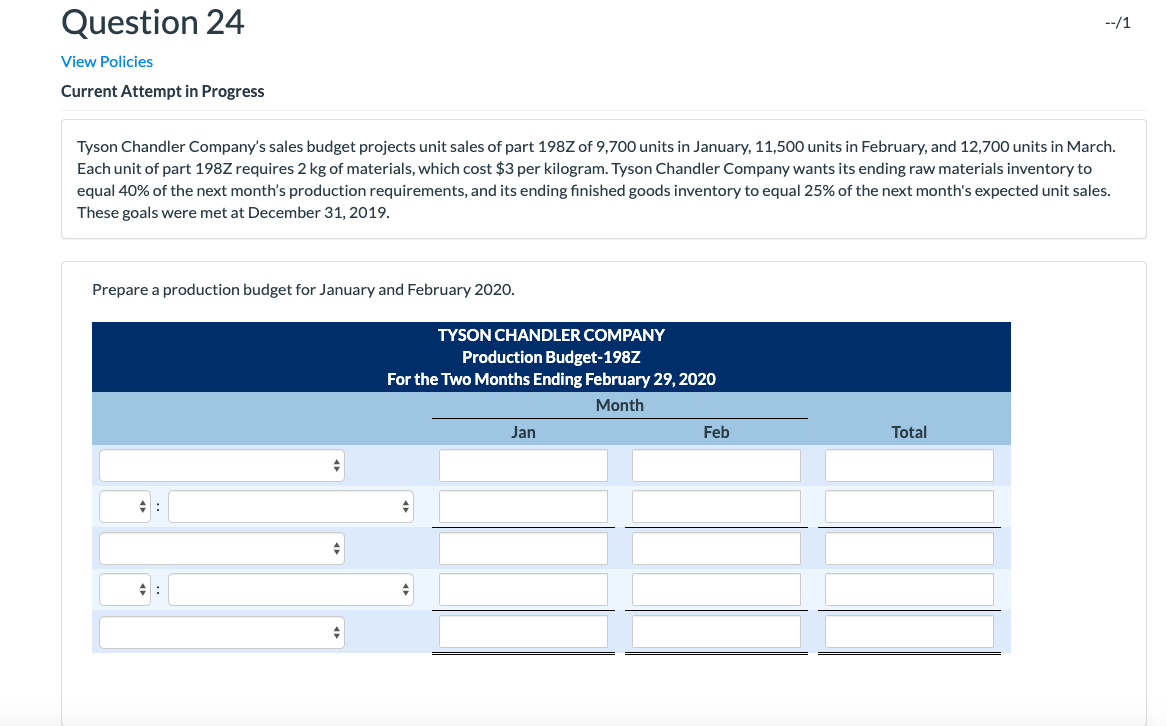
Task: Open the small add/less dropdown on second row
Action: [x=124, y=506]
